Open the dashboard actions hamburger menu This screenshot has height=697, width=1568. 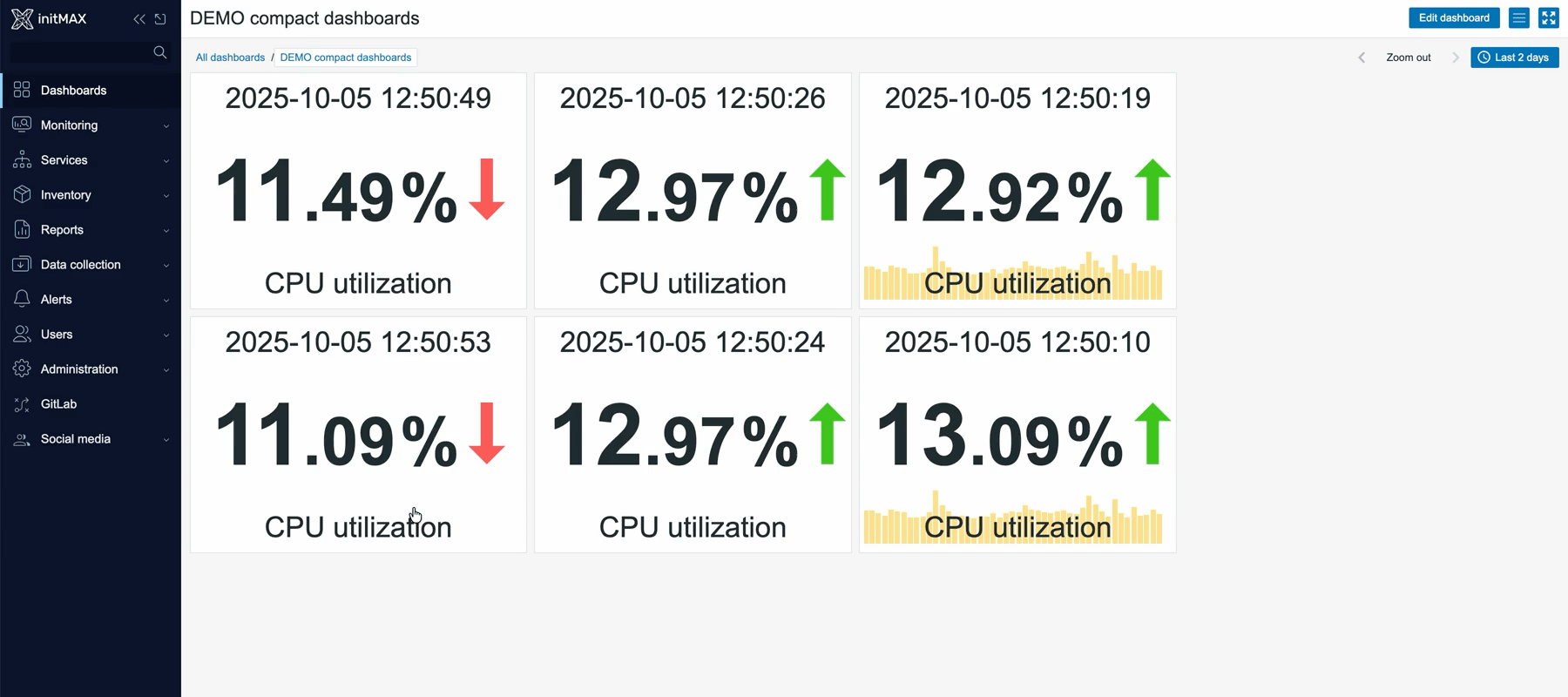click(1518, 17)
